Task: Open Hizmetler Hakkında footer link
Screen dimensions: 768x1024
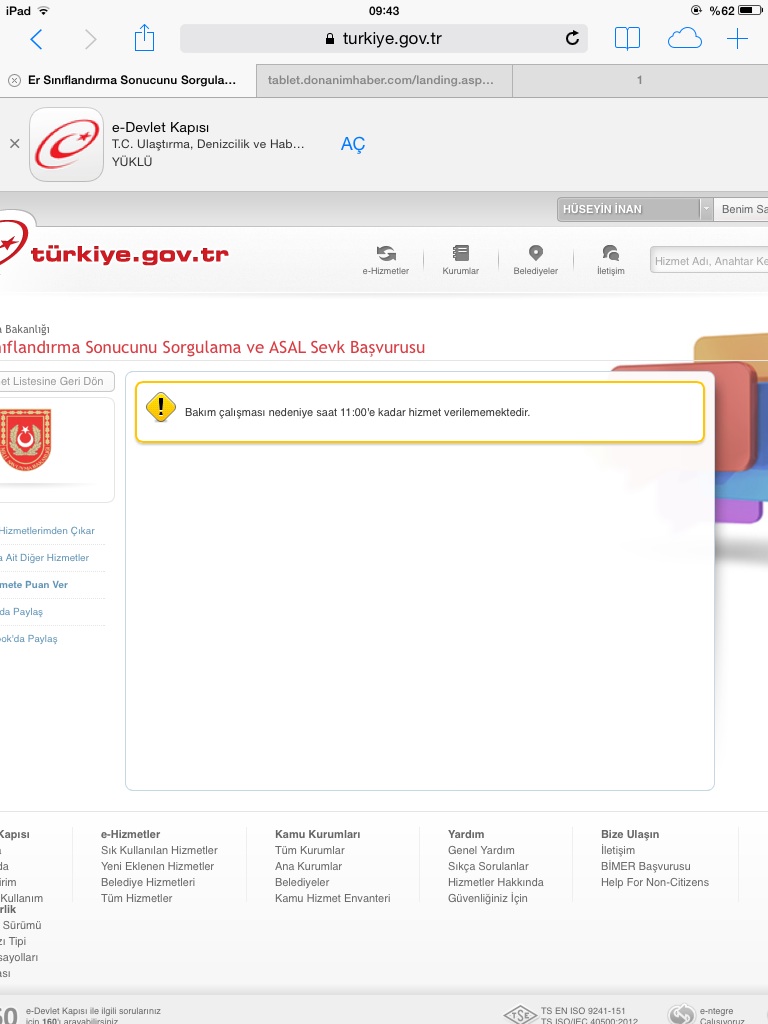Action: coord(496,882)
